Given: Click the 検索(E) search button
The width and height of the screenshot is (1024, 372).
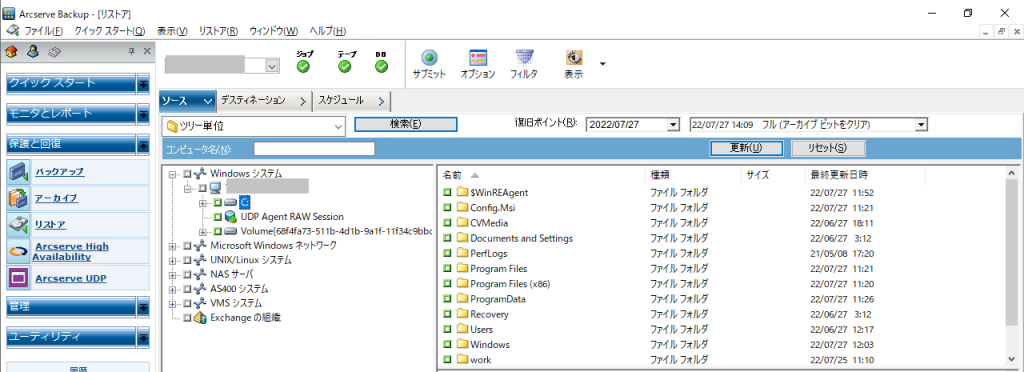Looking at the screenshot, I should [406, 124].
